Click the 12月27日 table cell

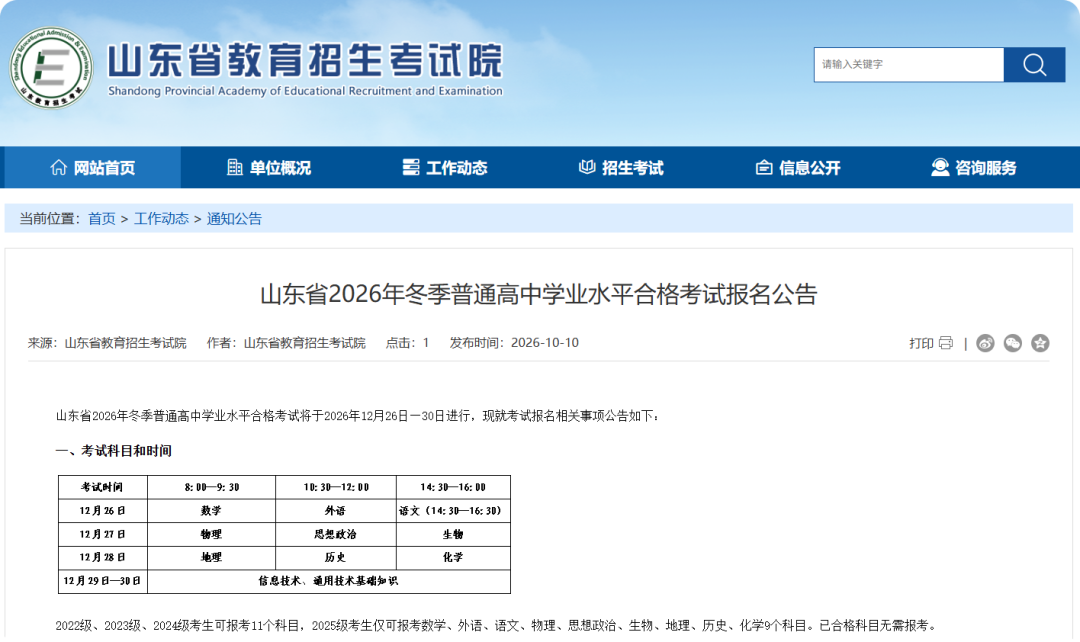click(103, 534)
